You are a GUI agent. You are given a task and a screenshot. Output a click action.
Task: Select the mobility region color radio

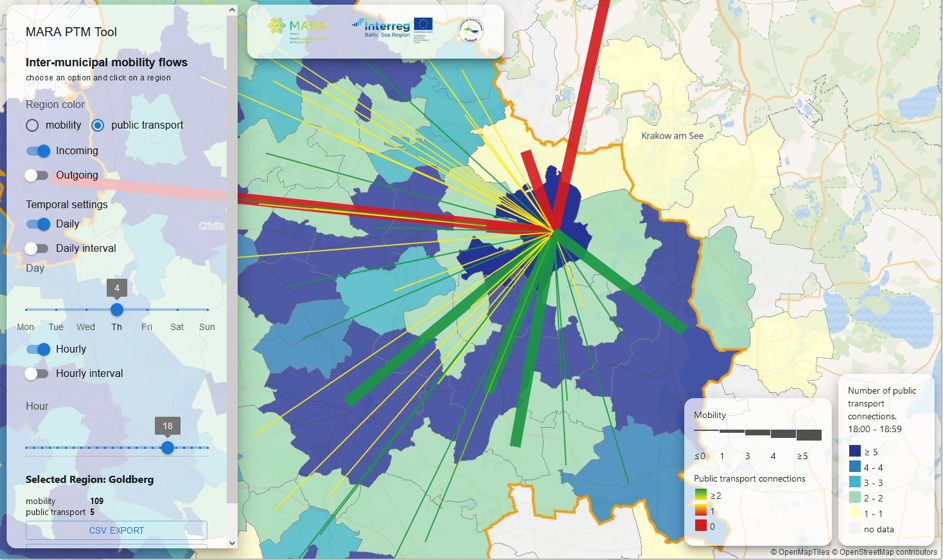point(32,125)
